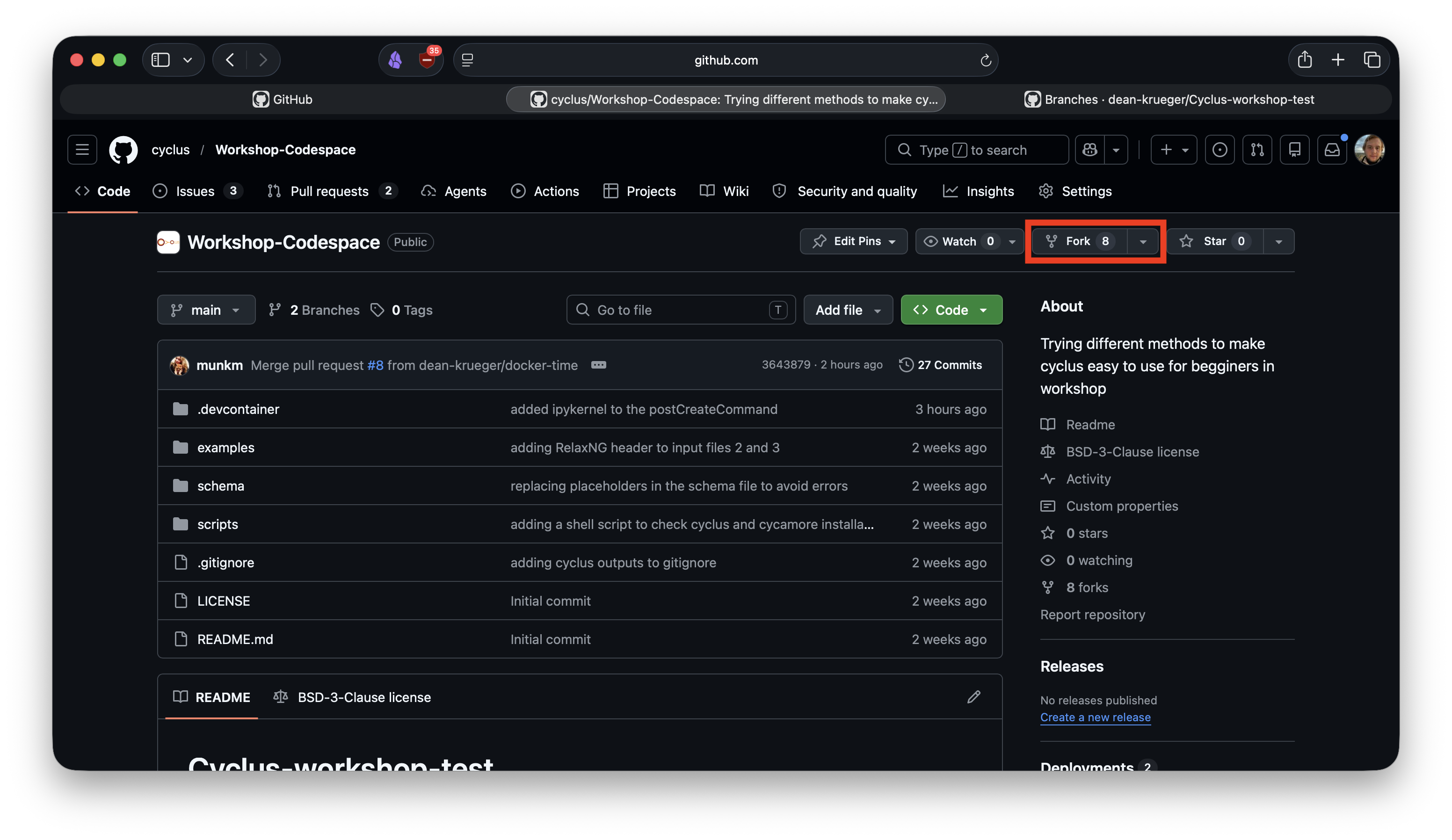This screenshot has height=840, width=1452.
Task: Open the 27 Commits history link
Action: (x=940, y=365)
